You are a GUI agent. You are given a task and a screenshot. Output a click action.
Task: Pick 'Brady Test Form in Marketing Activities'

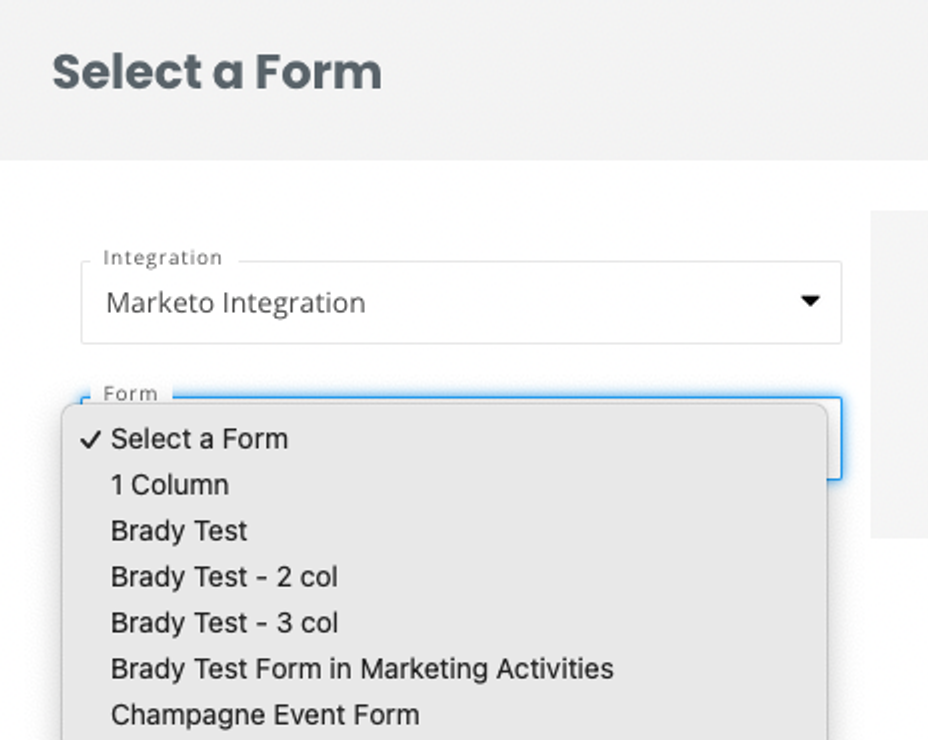pos(362,669)
